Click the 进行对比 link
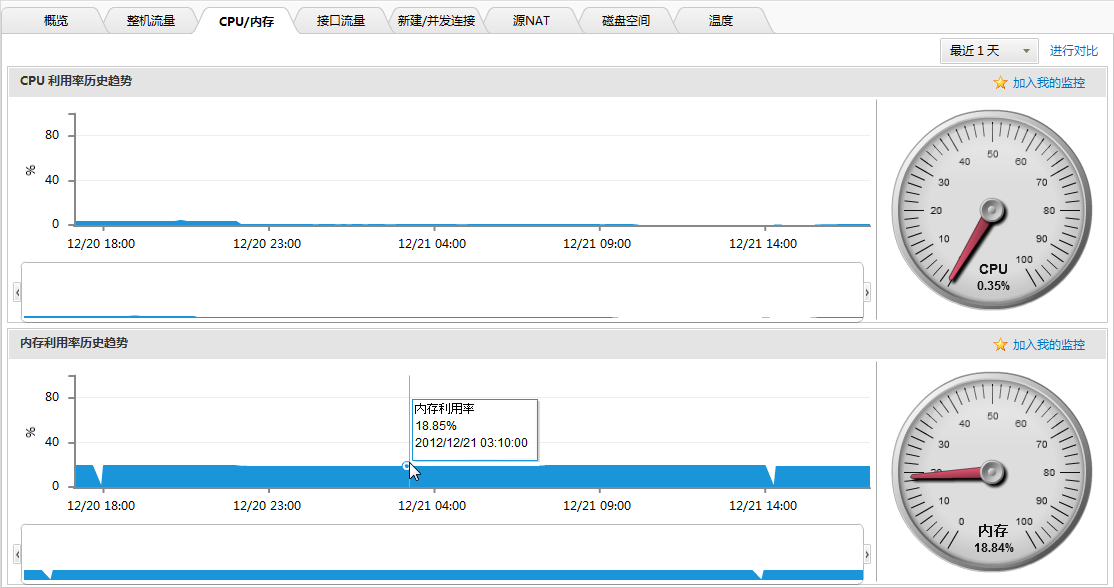The height and width of the screenshot is (588, 1114). pos(1074,51)
